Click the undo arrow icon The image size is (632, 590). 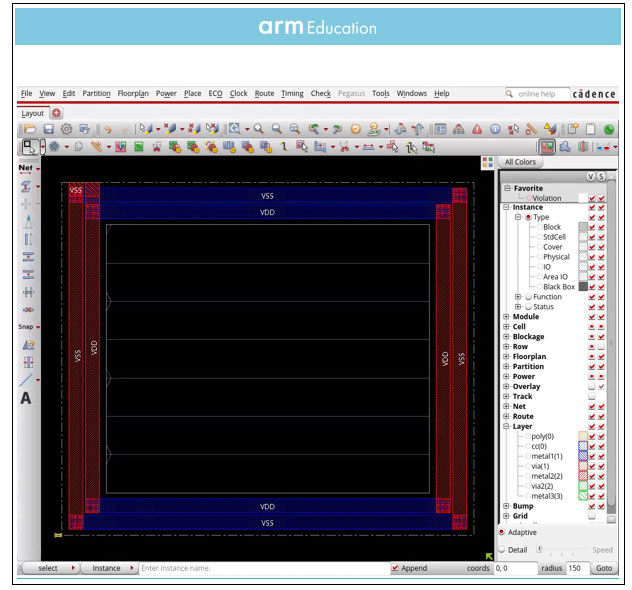[x=107, y=129]
